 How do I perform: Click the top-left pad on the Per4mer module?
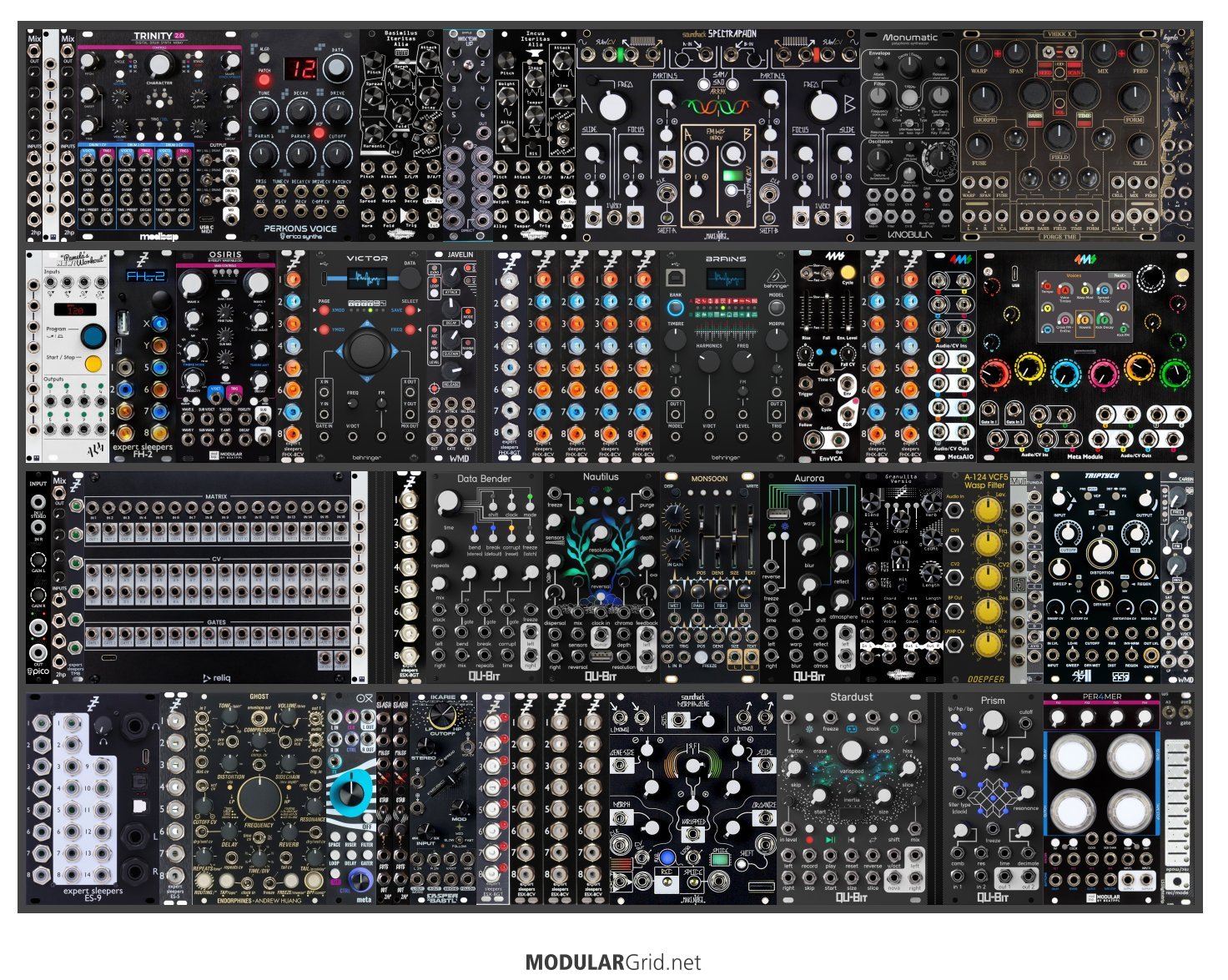[1073, 756]
